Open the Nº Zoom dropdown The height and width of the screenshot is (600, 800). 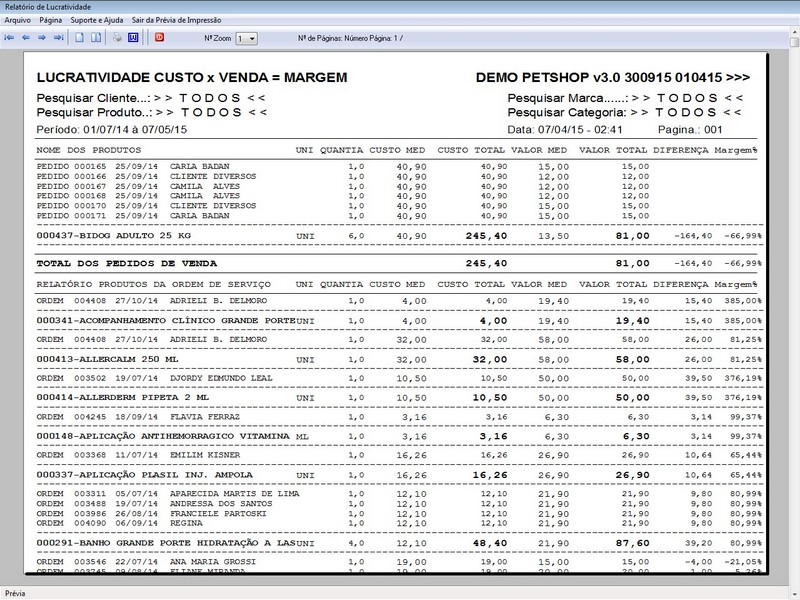[246, 38]
